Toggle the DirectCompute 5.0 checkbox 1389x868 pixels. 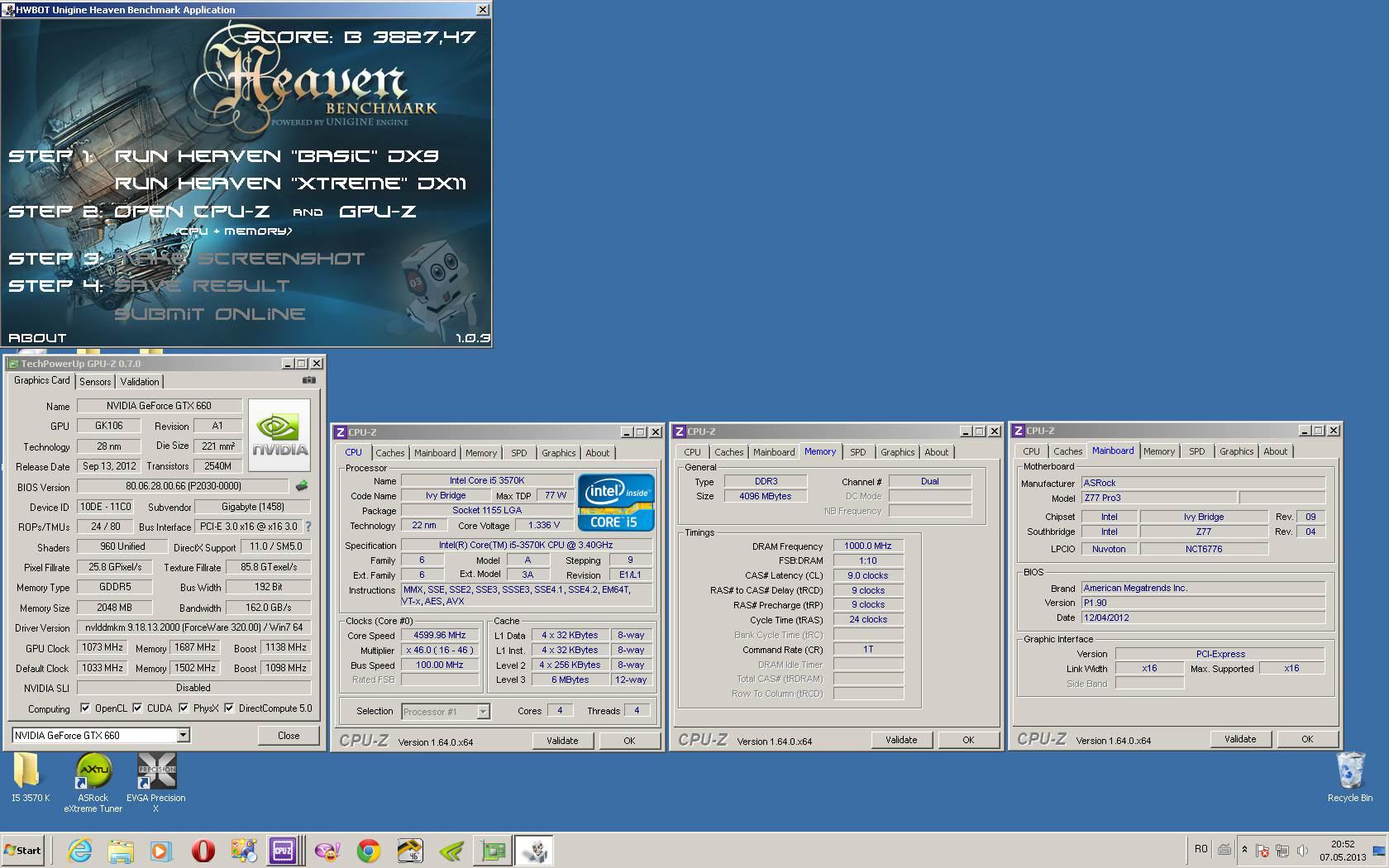coord(229,708)
